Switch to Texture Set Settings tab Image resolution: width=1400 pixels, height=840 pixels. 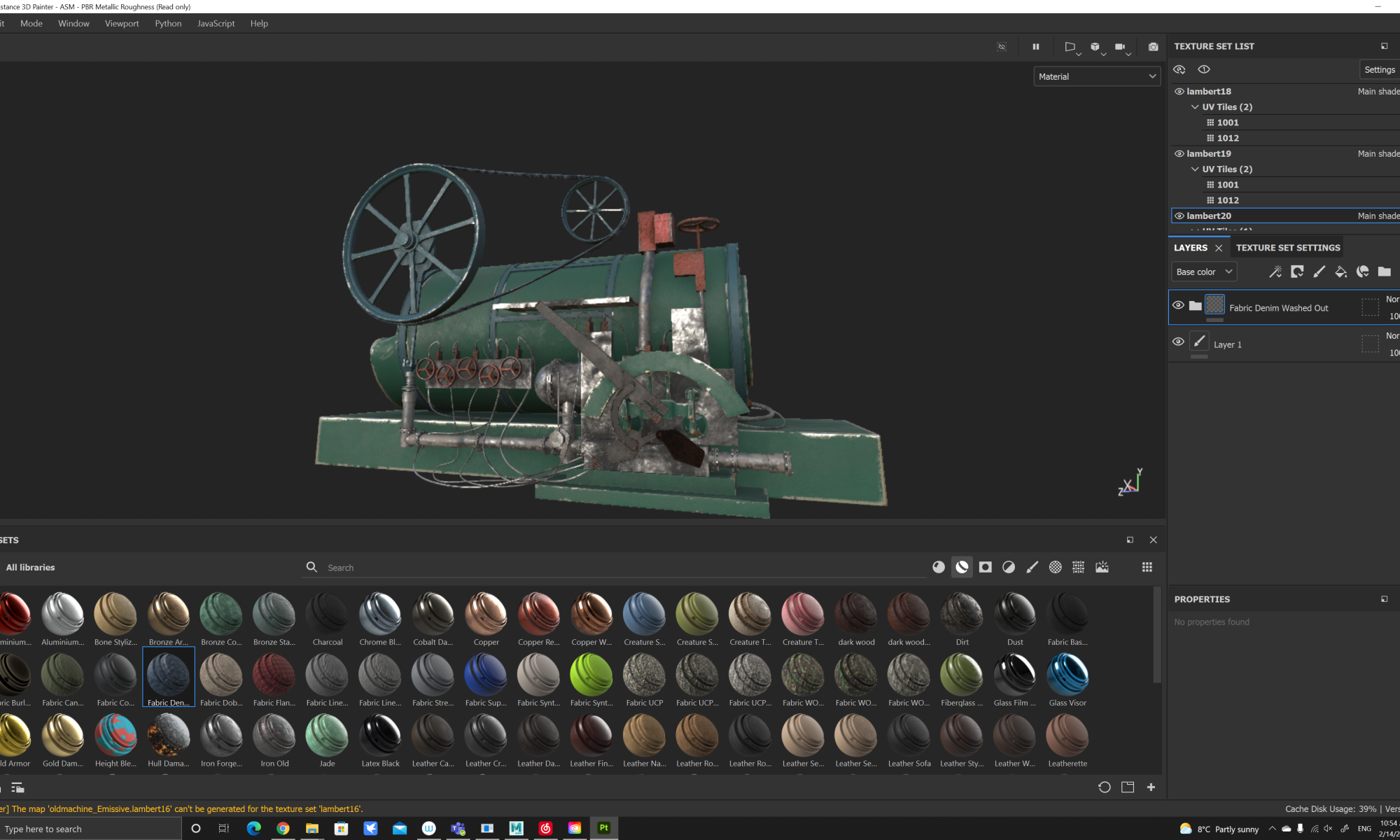[1287, 248]
